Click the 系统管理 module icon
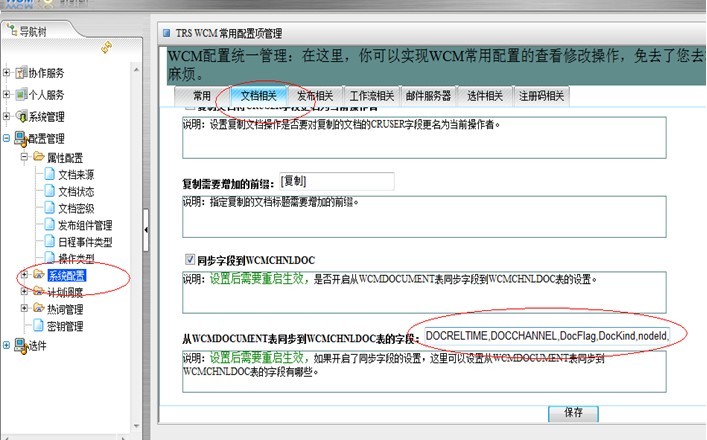707x440 pixels. 21,116
